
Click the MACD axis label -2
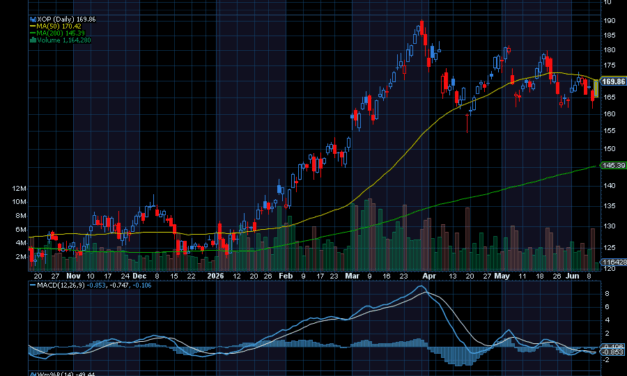click(607, 360)
